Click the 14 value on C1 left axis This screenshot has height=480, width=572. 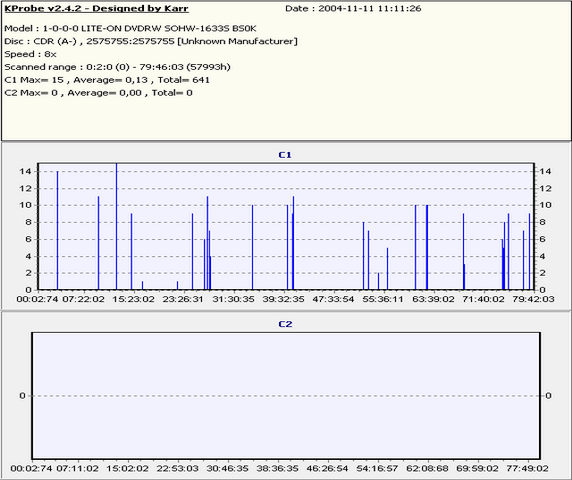pyautogui.click(x=26, y=171)
